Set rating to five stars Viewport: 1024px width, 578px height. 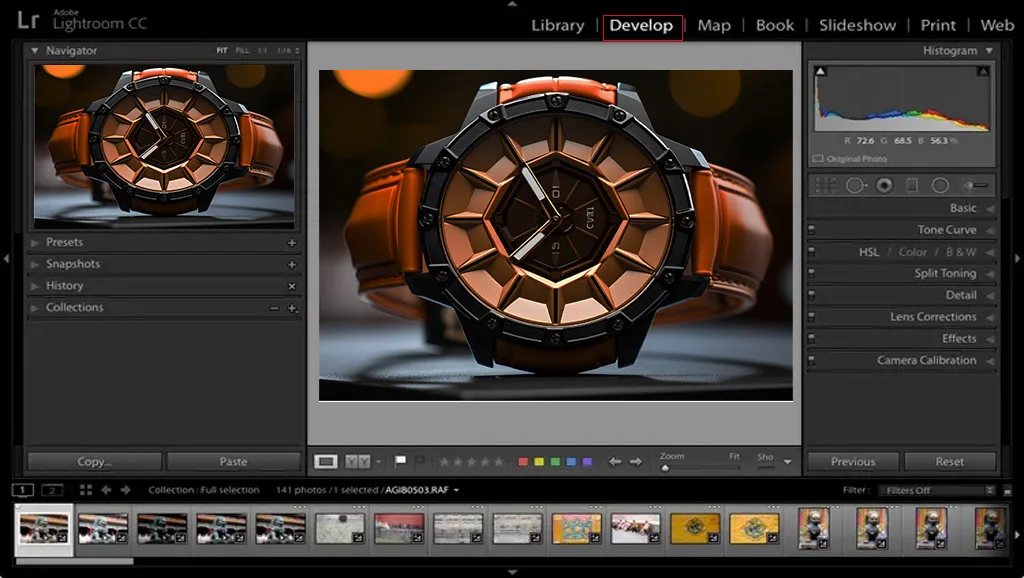(x=499, y=462)
